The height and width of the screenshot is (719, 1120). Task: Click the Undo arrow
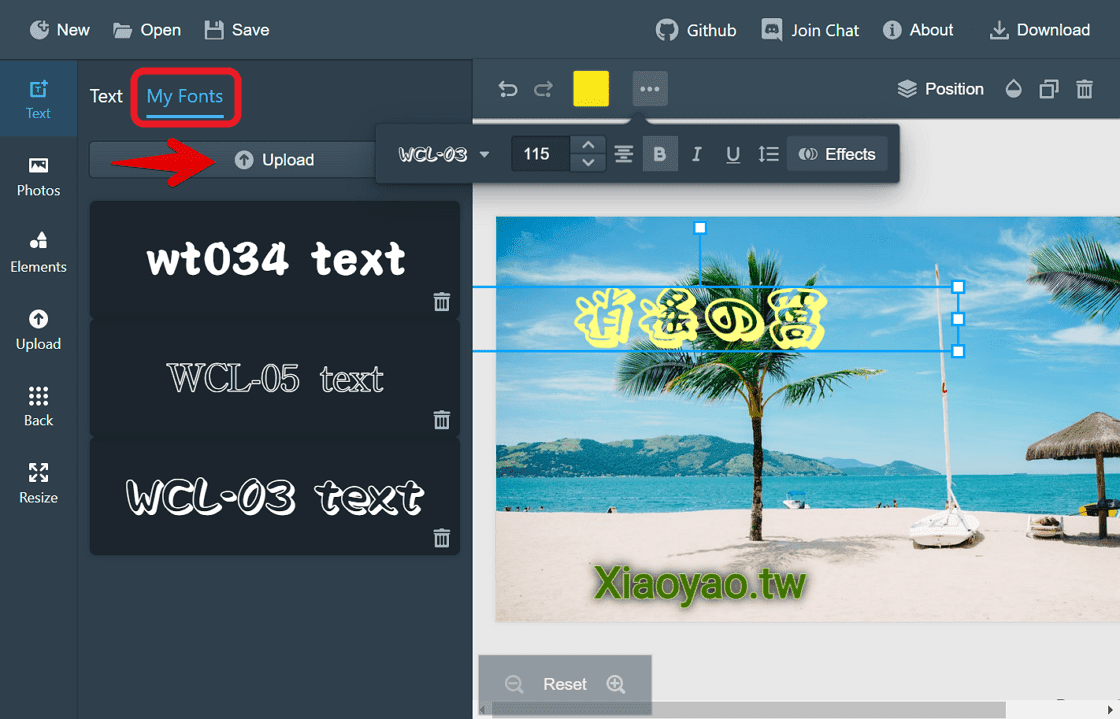click(508, 88)
